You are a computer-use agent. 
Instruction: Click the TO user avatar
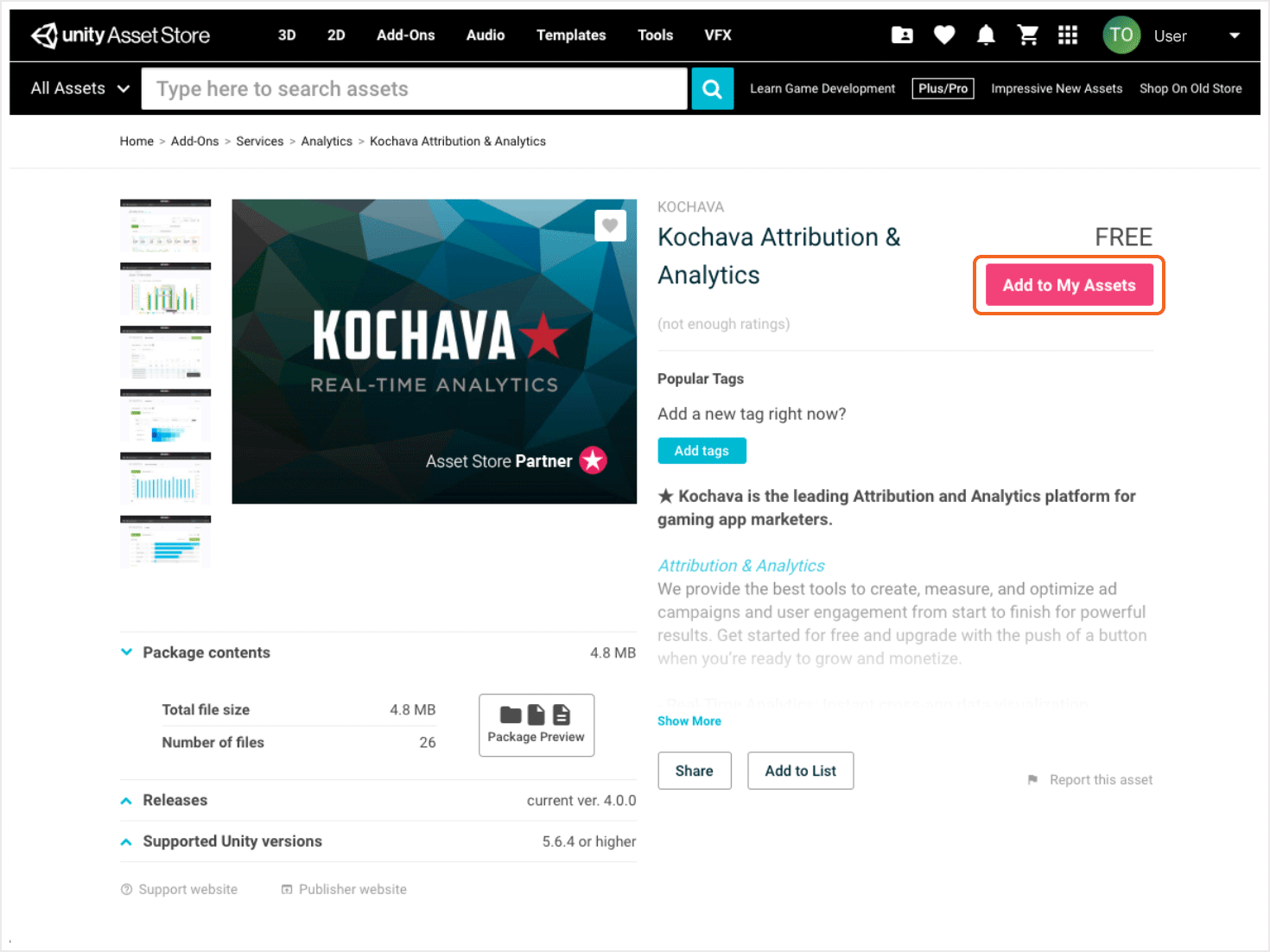tap(1121, 35)
